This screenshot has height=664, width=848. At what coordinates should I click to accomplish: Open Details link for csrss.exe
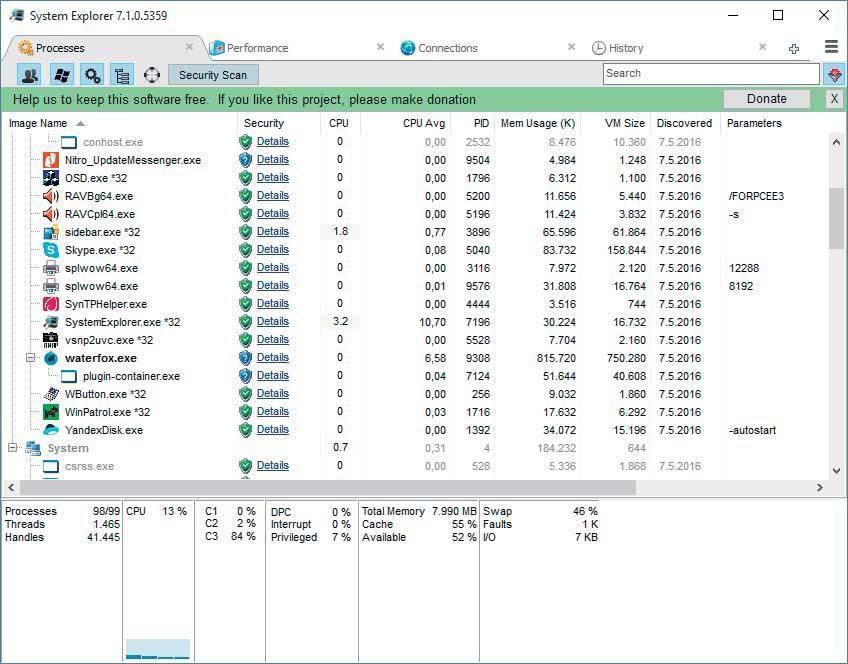click(x=273, y=465)
